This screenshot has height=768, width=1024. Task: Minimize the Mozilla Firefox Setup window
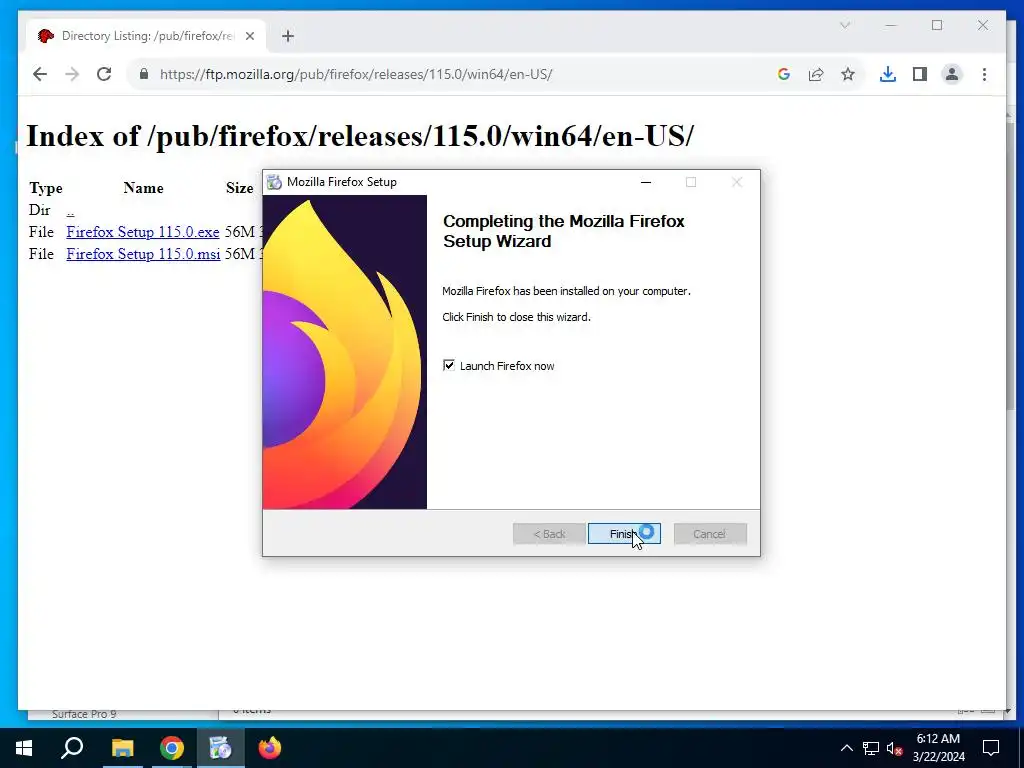[646, 182]
